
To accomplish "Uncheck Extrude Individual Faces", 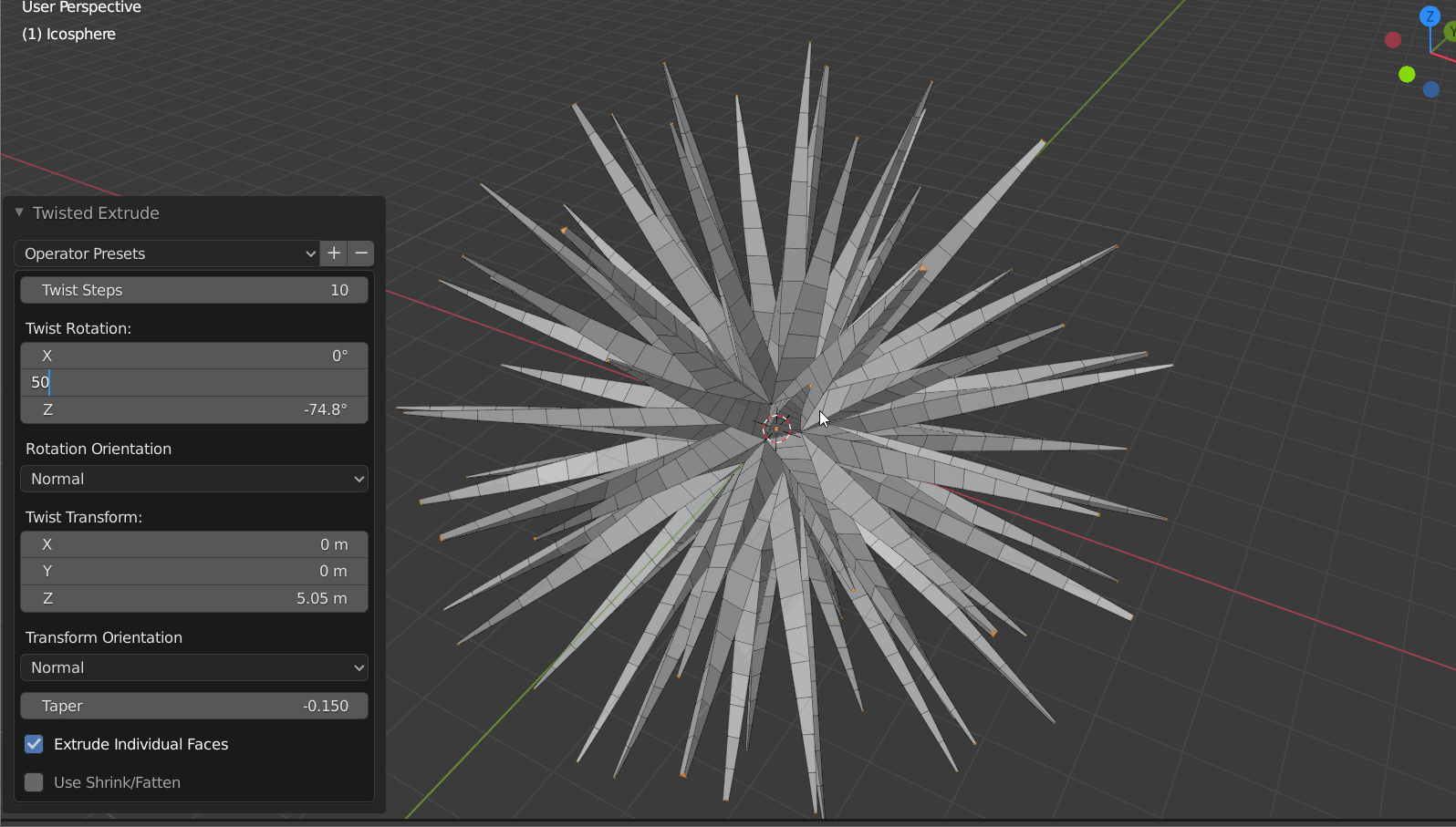I will pyautogui.click(x=34, y=744).
